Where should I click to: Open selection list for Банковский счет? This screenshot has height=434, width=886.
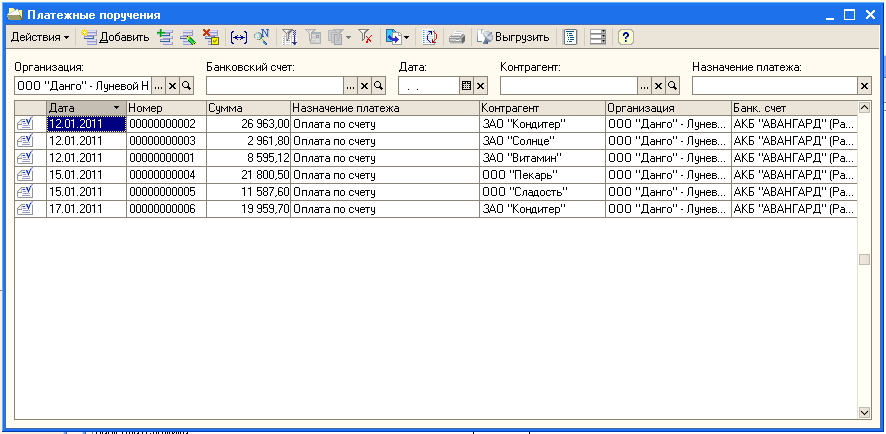(350, 86)
